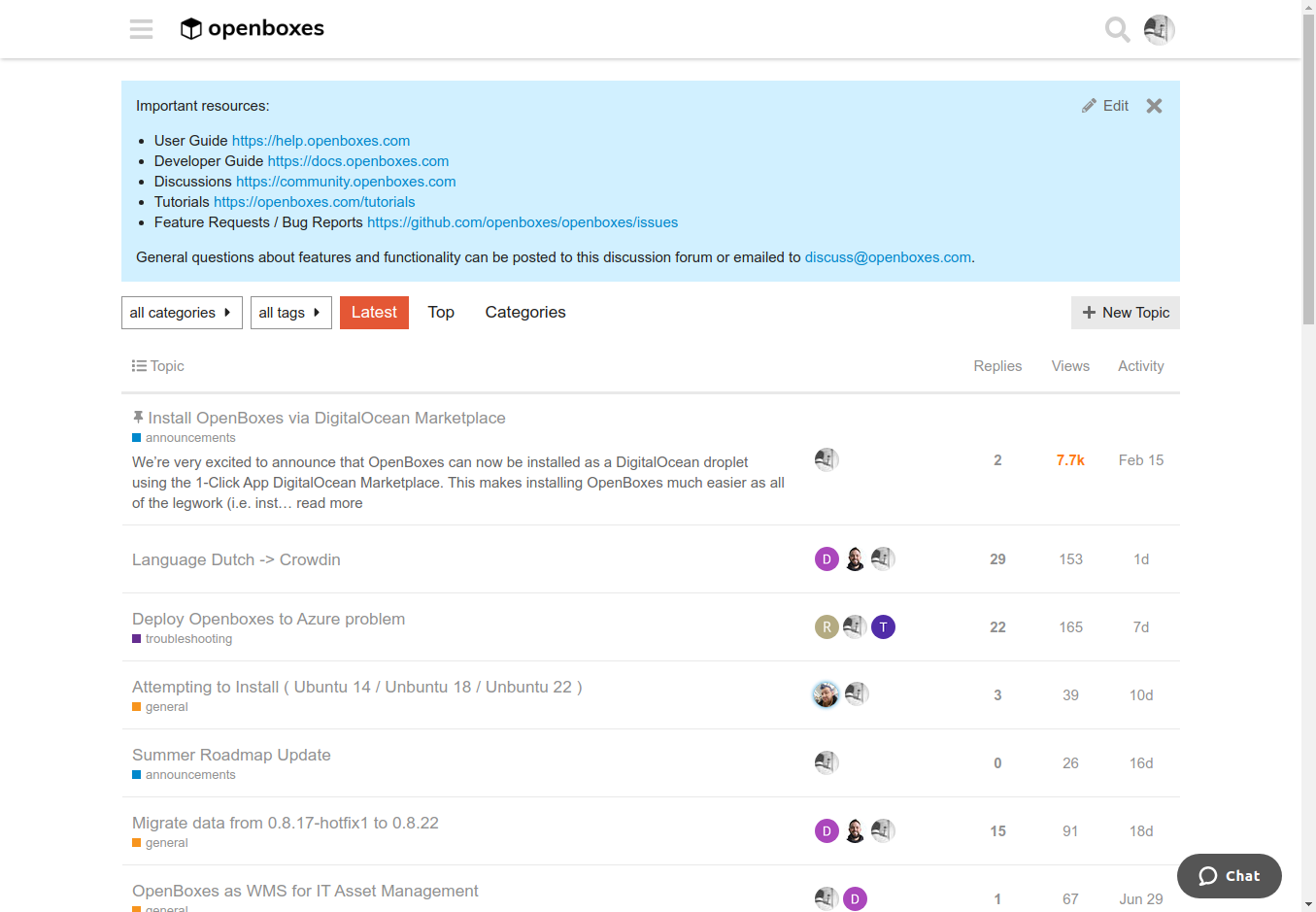Screen dimensions: 1316x912
Task: Click the openboxes cube logo
Action: coord(191,29)
